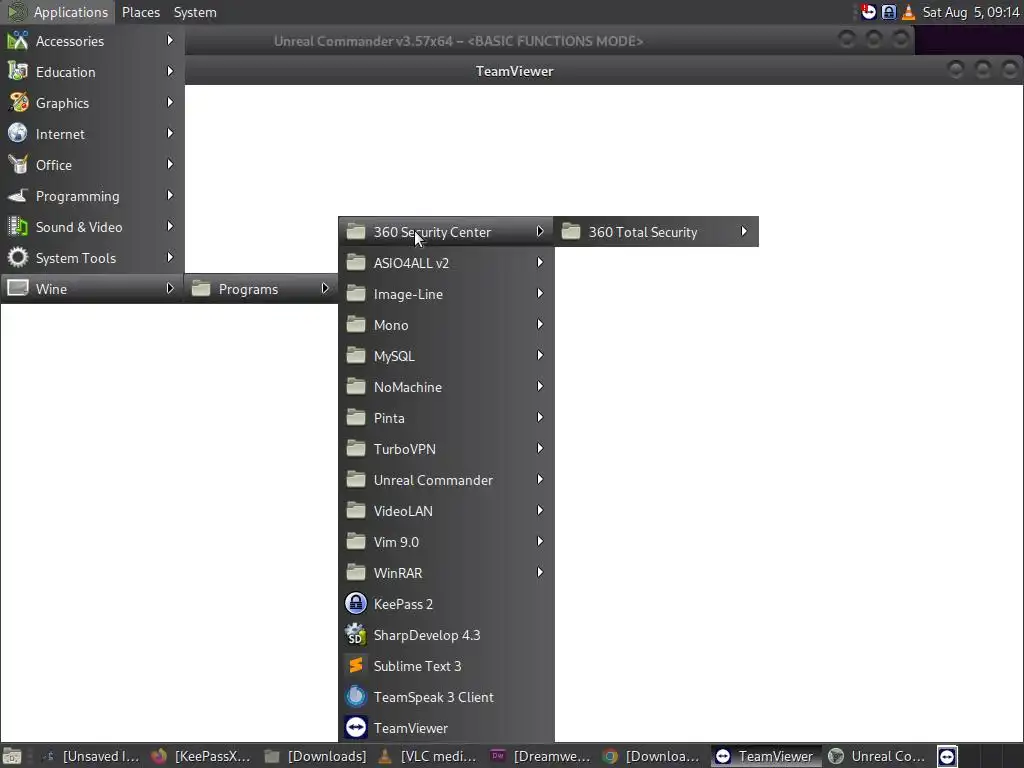The image size is (1024, 768).
Task: Expand the NoMachine submenu arrow
Action: [x=539, y=386]
